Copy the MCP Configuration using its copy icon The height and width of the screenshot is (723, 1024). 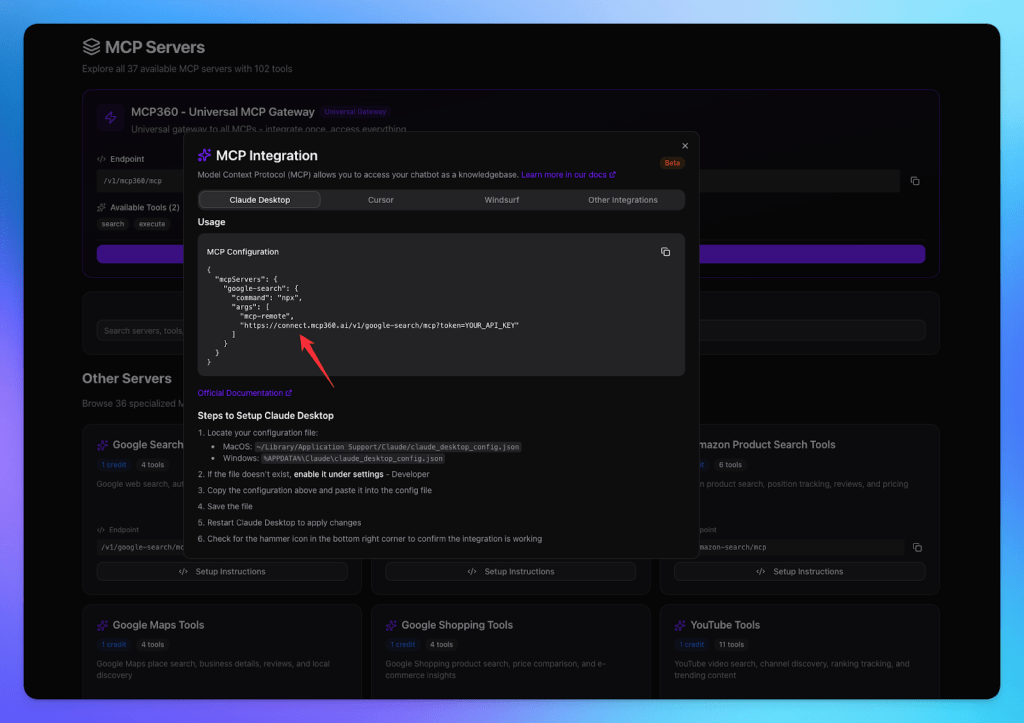tap(665, 251)
